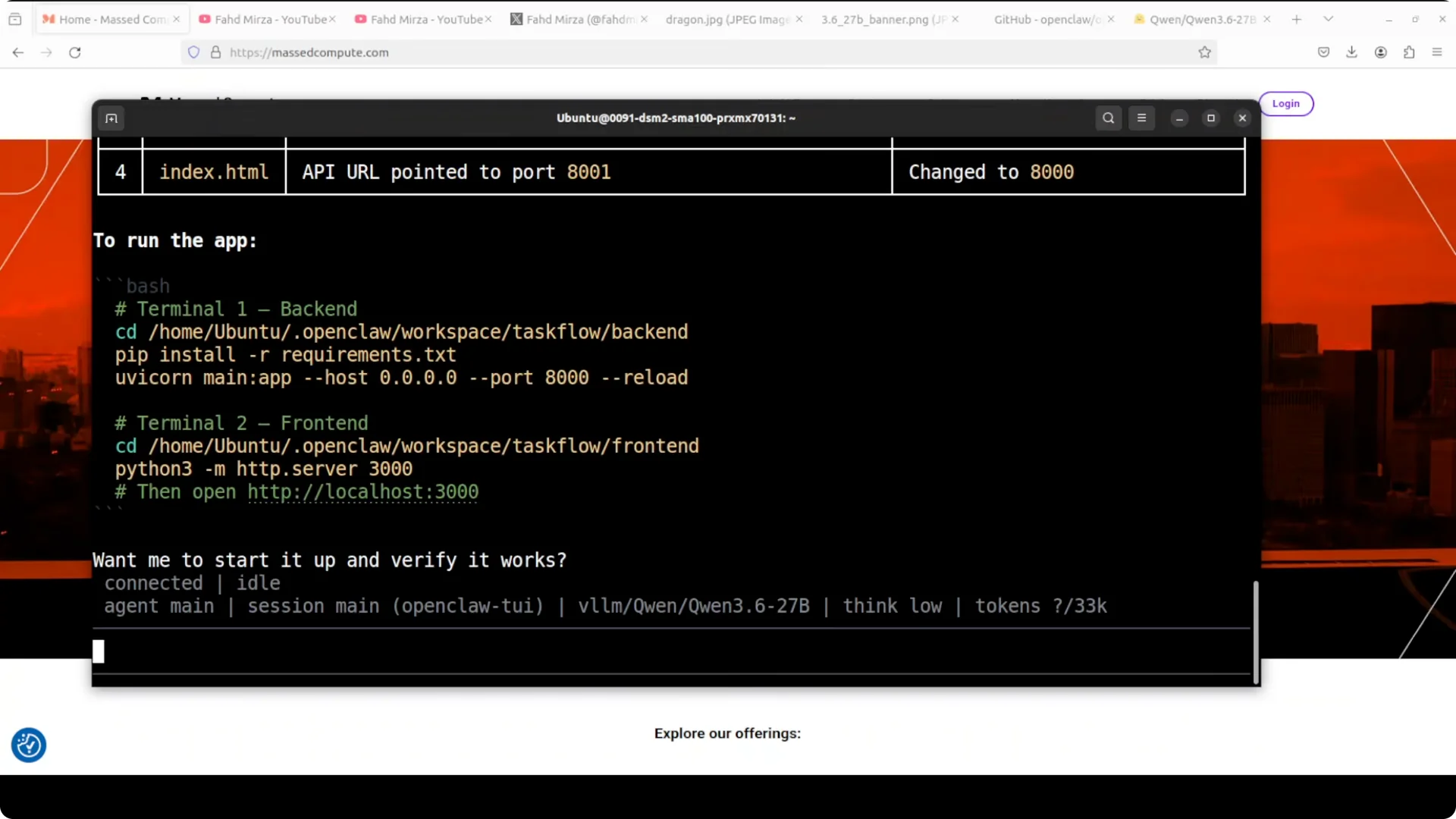Click the tracking protection shield icon
The image size is (1456, 819).
coord(194,52)
